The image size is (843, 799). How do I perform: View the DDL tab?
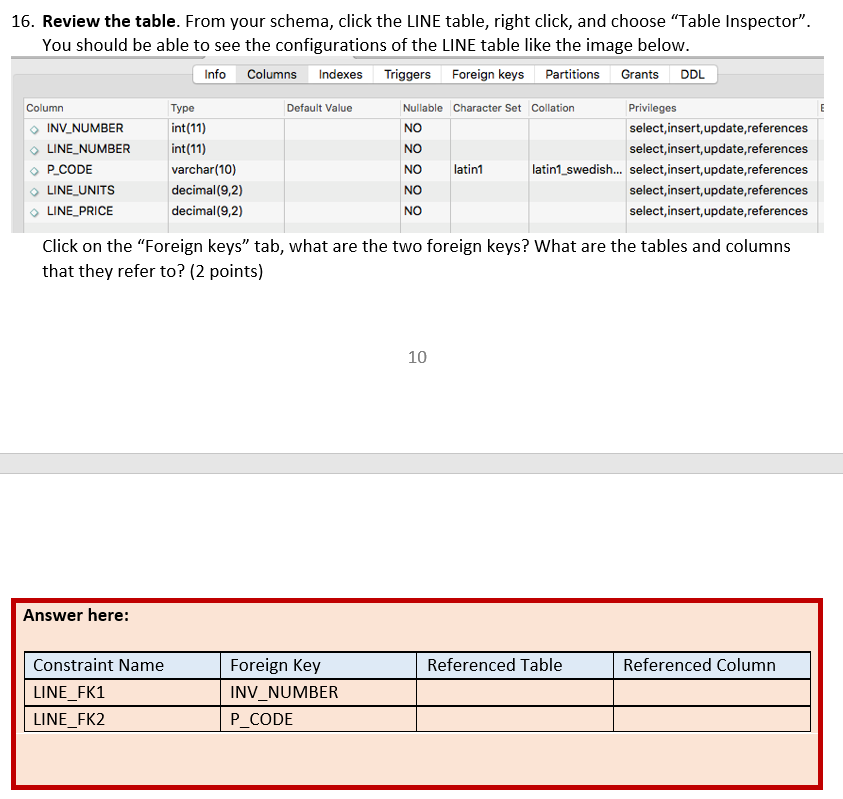tap(691, 73)
